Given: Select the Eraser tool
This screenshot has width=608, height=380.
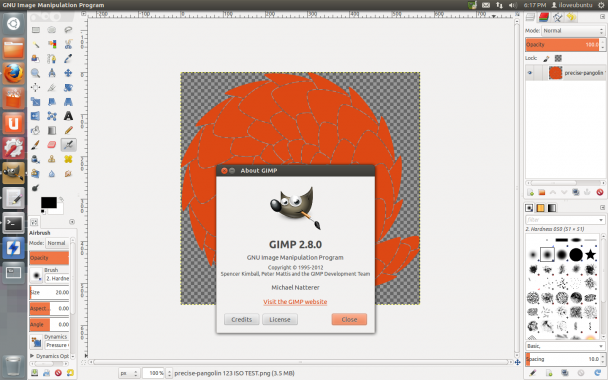Looking at the screenshot, I should point(52,145).
